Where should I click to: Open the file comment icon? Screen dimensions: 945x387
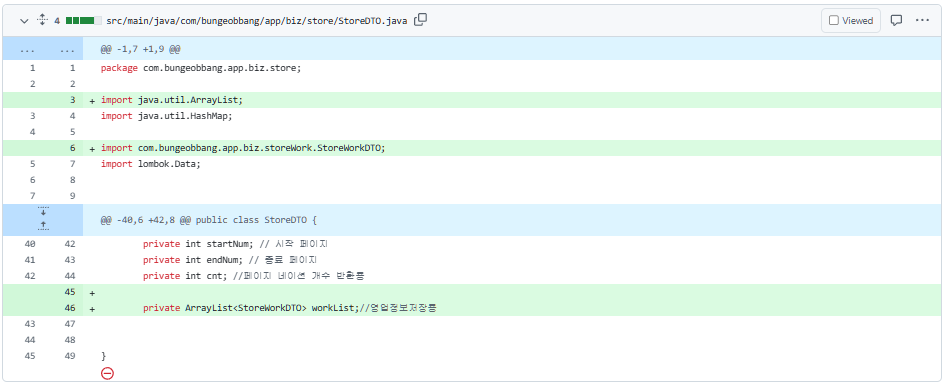tap(897, 20)
